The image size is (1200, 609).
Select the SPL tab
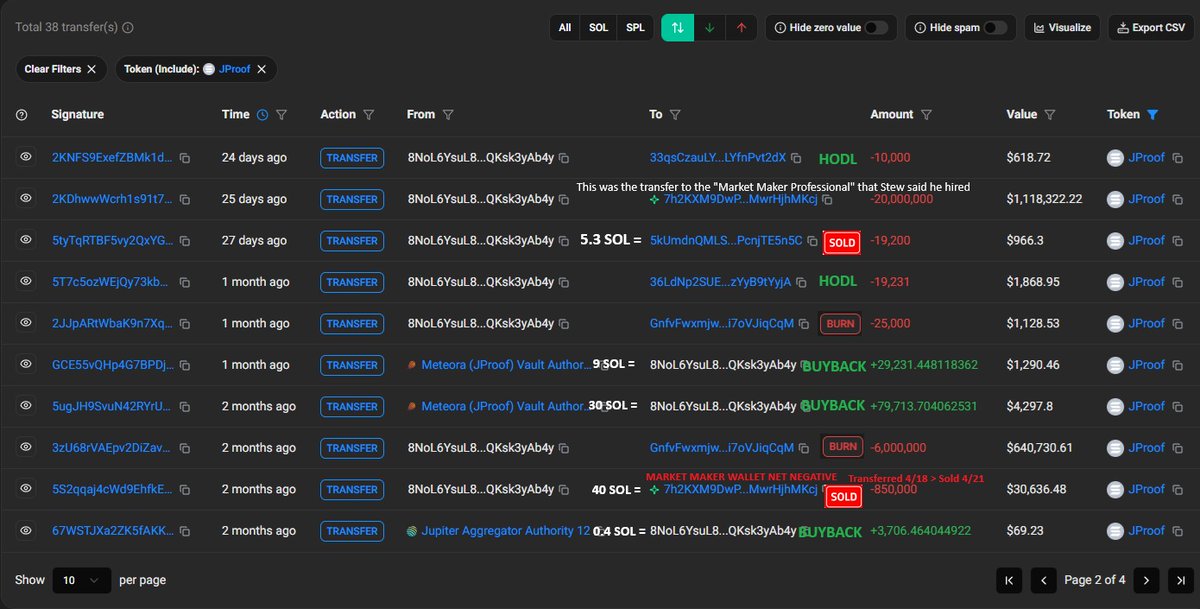coord(635,28)
